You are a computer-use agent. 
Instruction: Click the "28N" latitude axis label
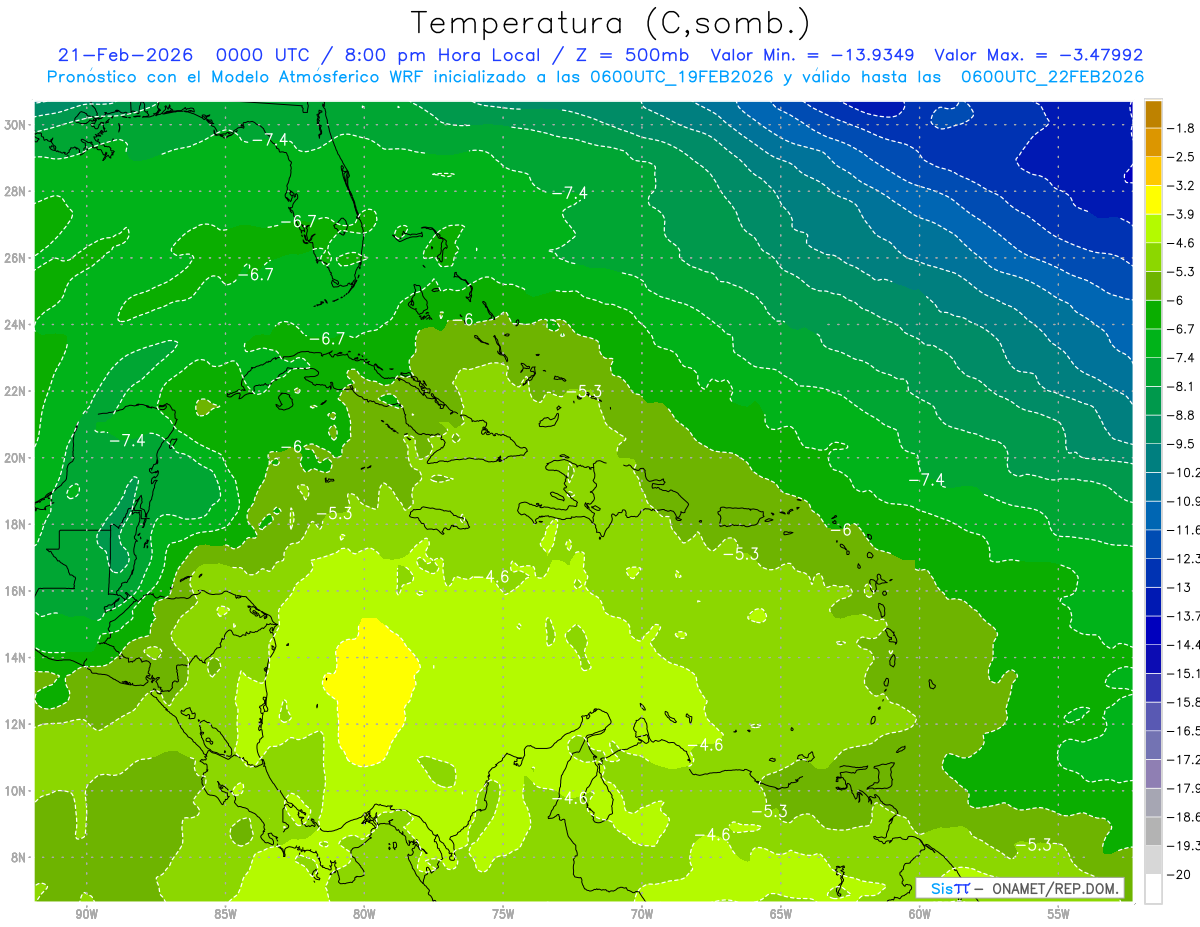tap(17, 191)
